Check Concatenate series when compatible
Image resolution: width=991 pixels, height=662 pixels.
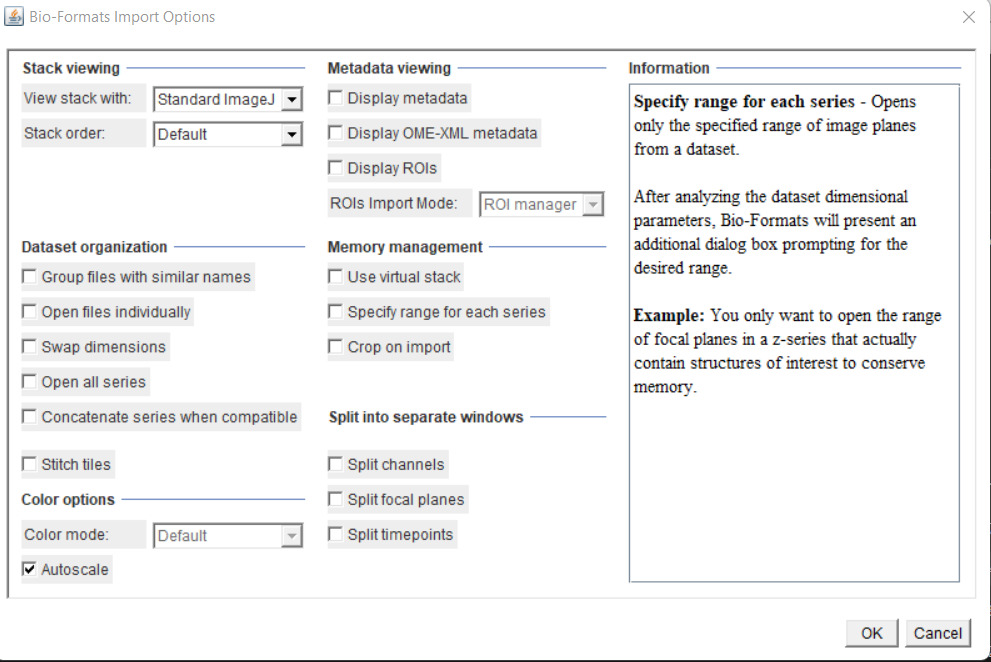click(x=30, y=417)
